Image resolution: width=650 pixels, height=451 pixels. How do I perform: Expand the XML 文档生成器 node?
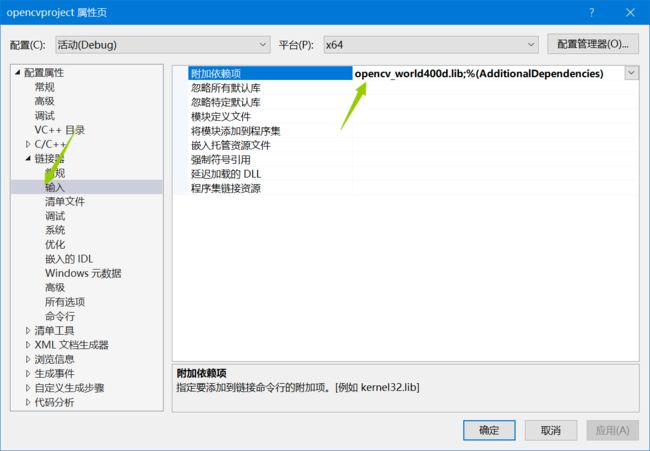(x=28, y=345)
